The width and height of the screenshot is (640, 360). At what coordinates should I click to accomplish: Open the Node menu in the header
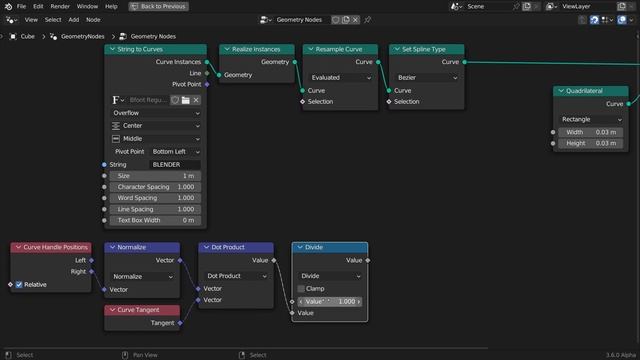coord(93,20)
